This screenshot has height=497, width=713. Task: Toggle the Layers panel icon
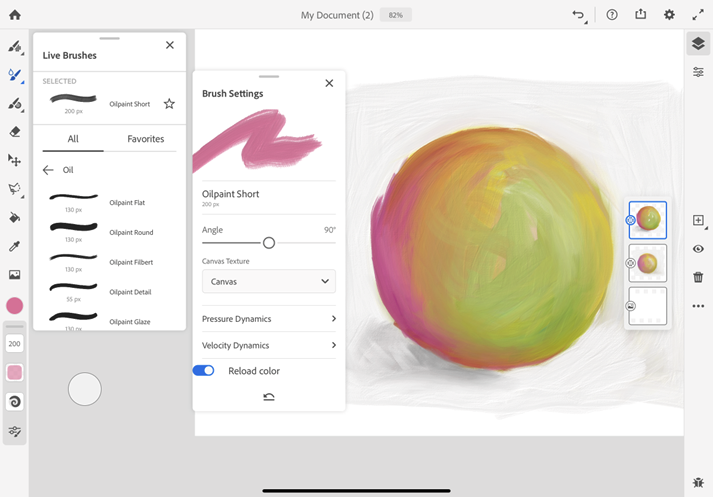click(698, 44)
